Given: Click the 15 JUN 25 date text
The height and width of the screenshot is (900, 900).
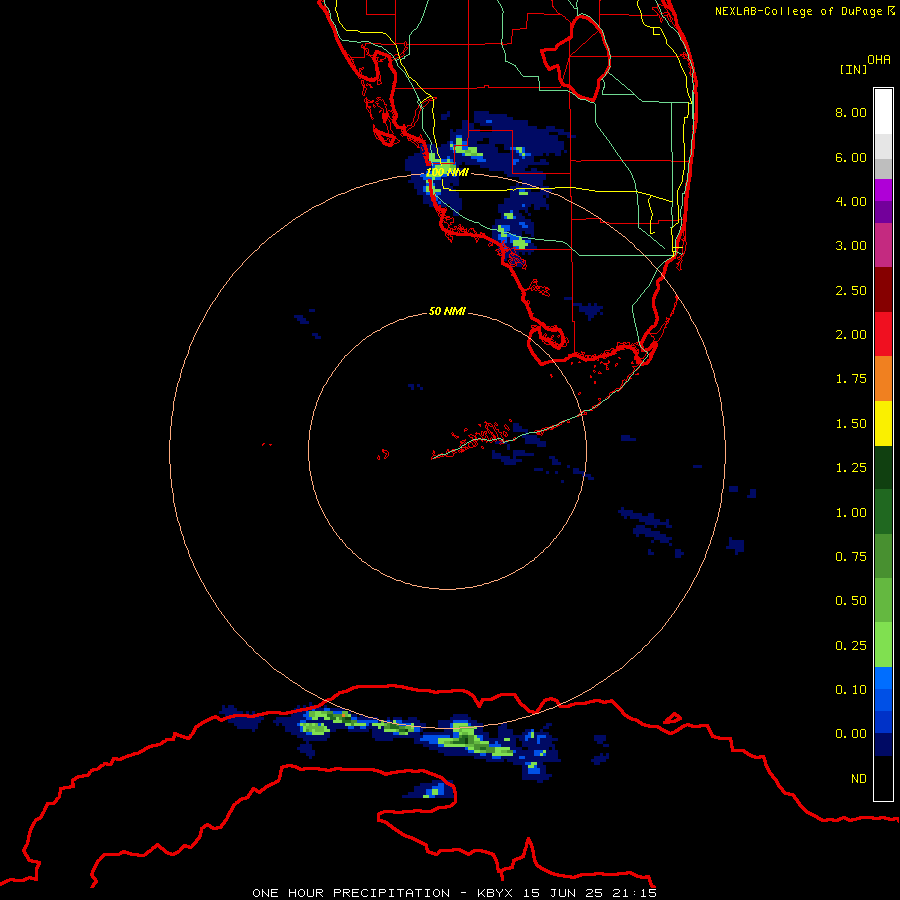Looking at the screenshot, I should [x=563, y=893].
